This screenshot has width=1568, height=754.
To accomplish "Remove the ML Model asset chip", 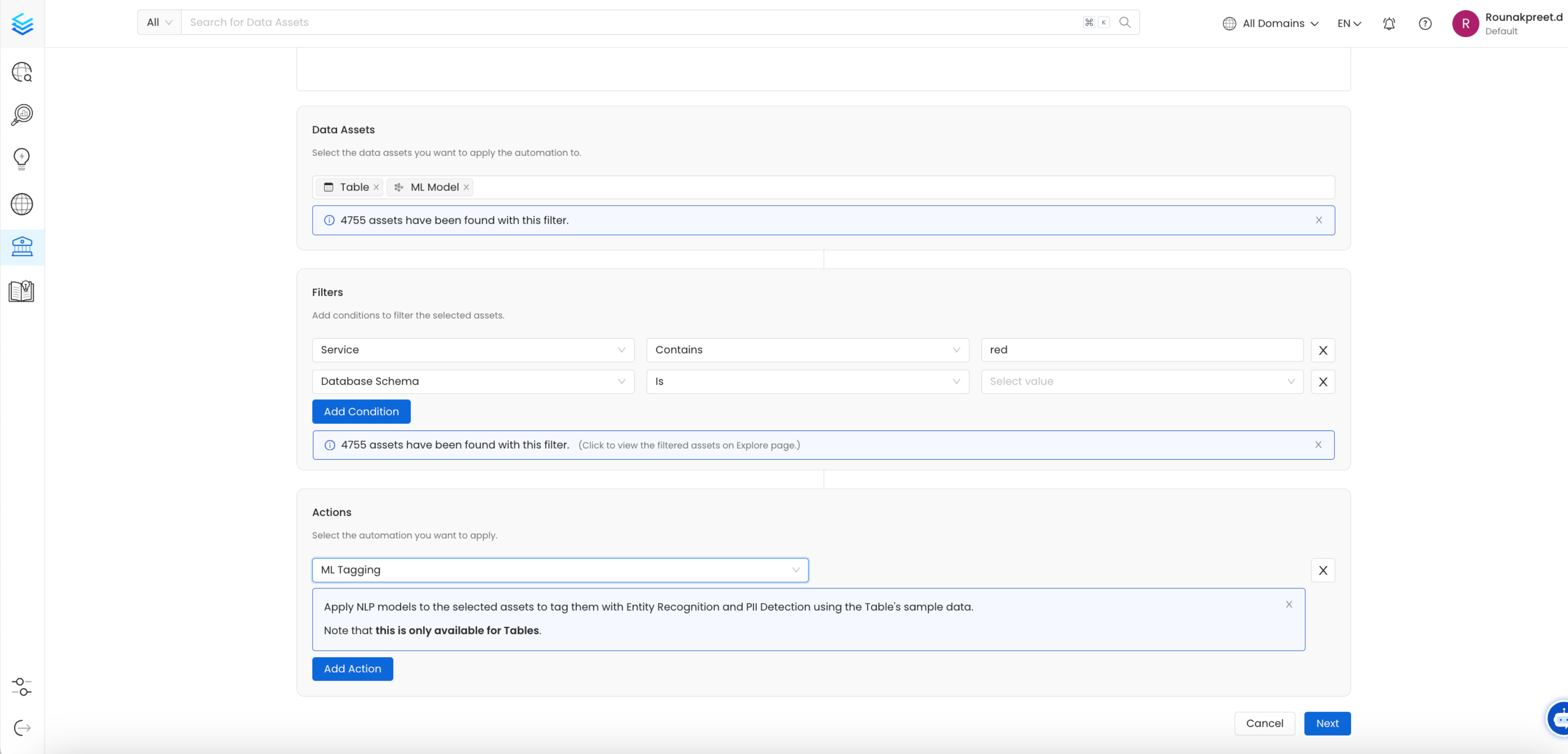I will point(466,187).
